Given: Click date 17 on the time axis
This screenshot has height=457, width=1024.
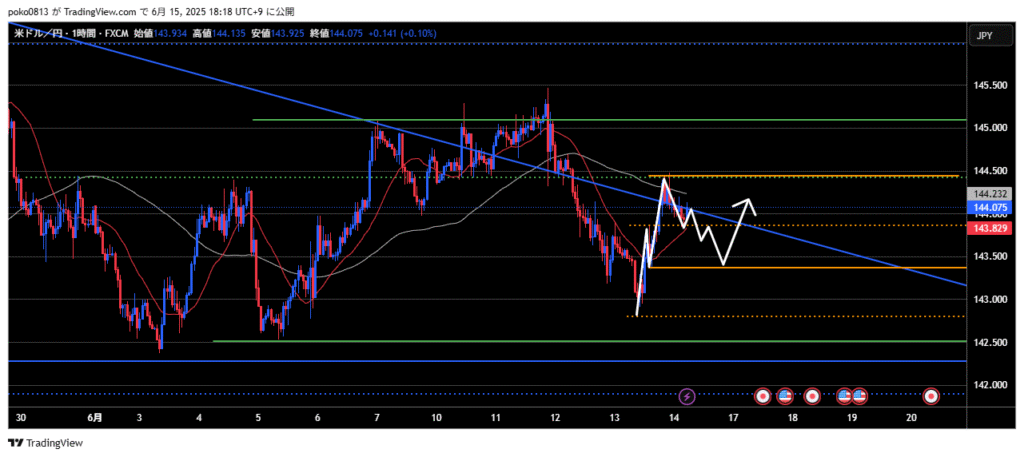Looking at the screenshot, I should click(733, 416).
